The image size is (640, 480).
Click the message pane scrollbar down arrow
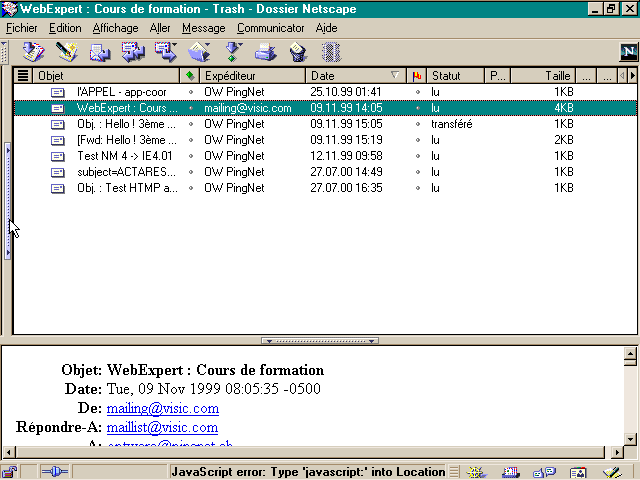[x=630, y=439]
